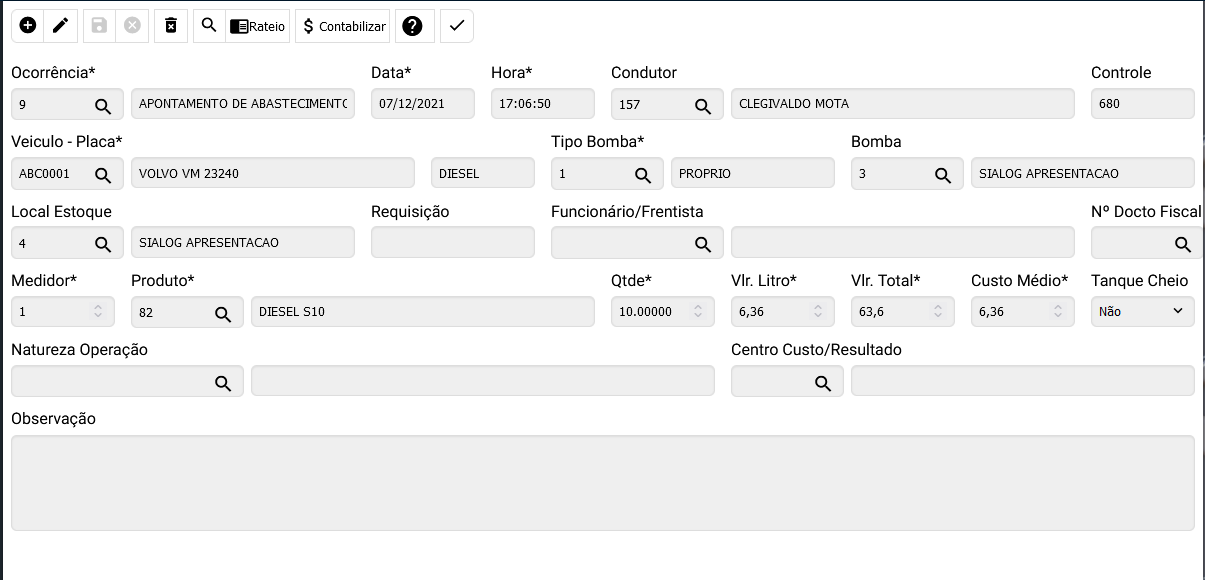The width and height of the screenshot is (1205, 580).
Task: Click the Data field showing 07/12/2021
Action: [x=422, y=104]
